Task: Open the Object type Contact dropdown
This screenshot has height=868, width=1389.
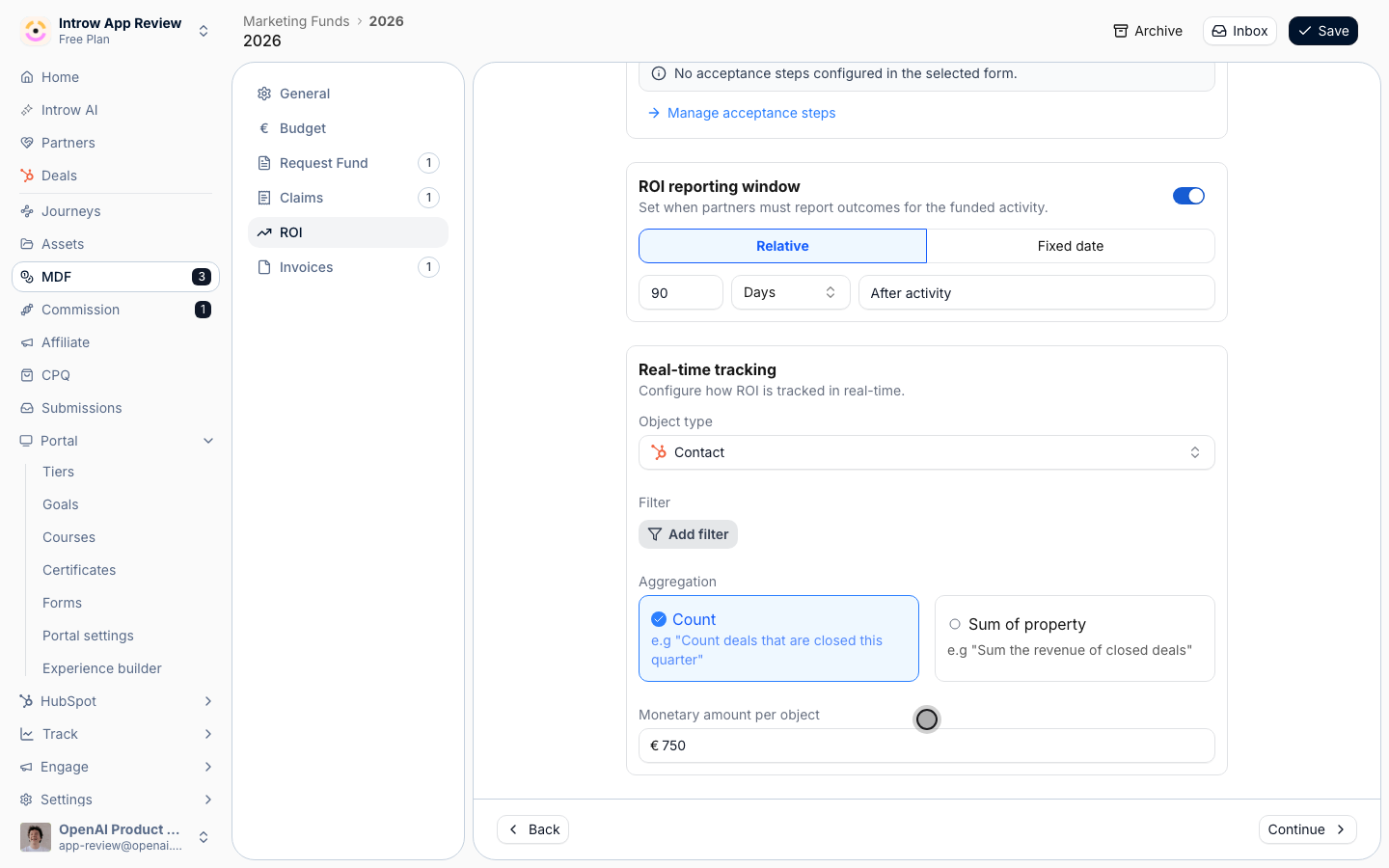Action: point(927,452)
